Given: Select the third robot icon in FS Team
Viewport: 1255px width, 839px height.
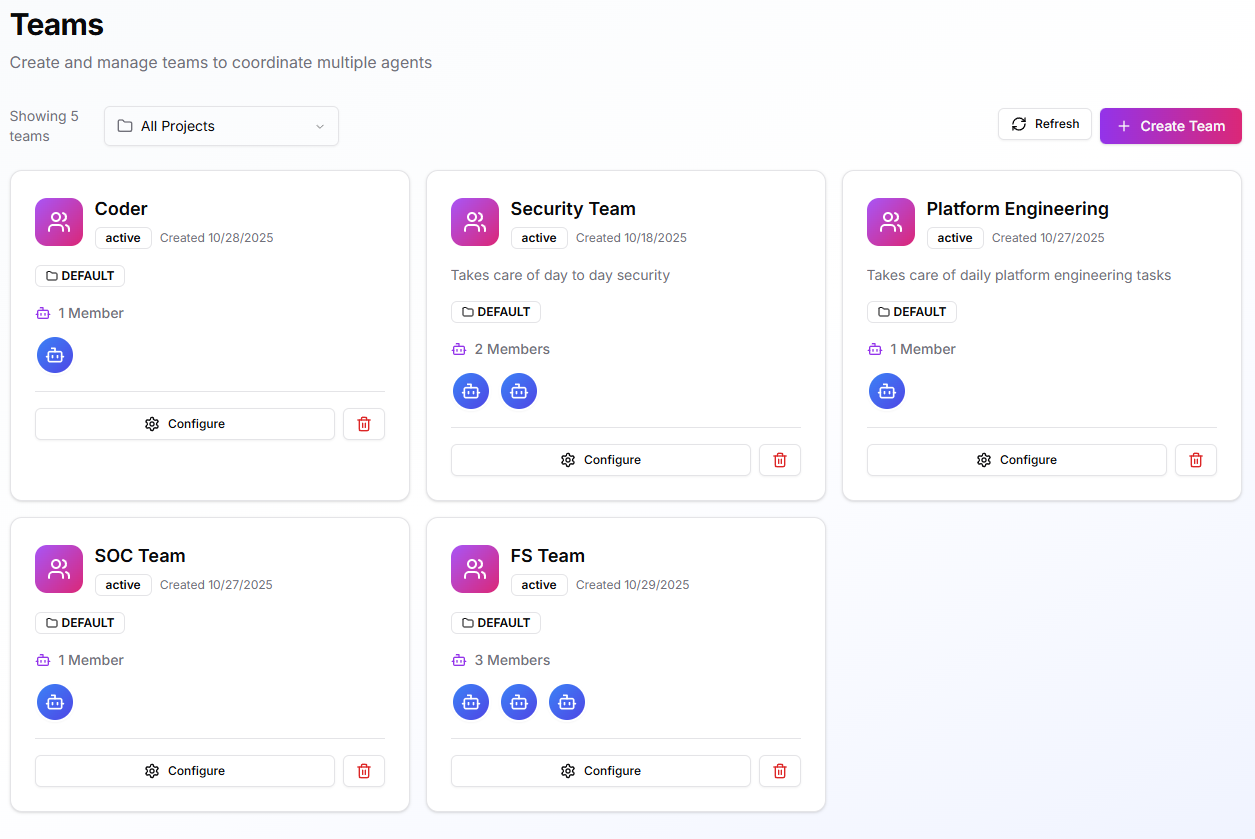Looking at the screenshot, I should [567, 702].
